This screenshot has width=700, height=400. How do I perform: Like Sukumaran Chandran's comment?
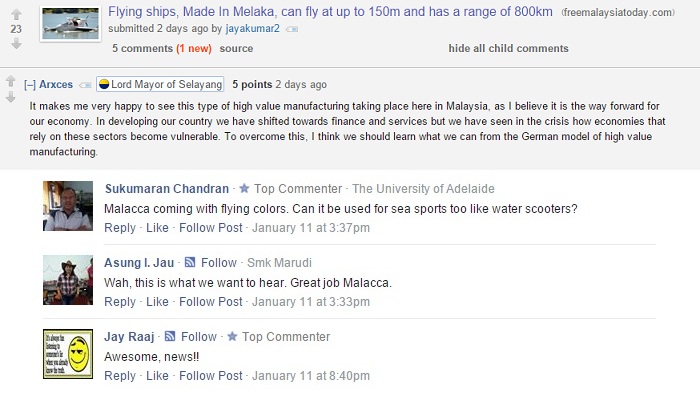tap(157, 228)
